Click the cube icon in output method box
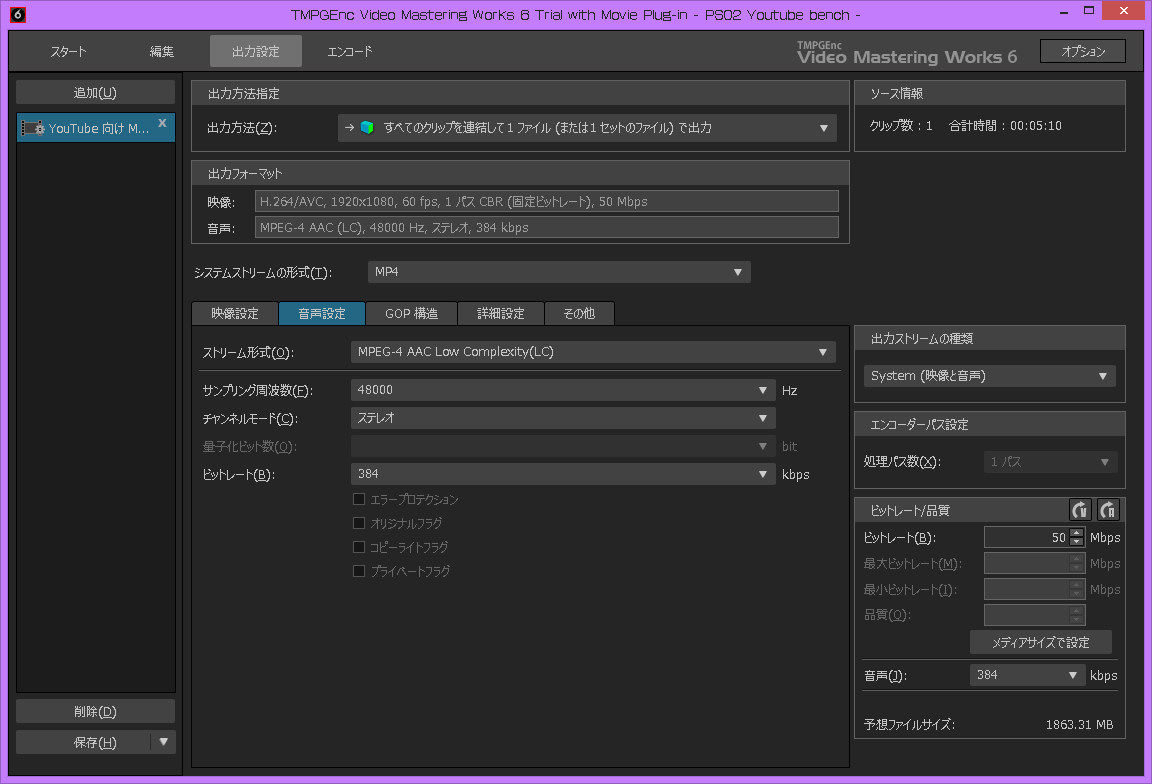This screenshot has width=1152, height=784. [367, 127]
